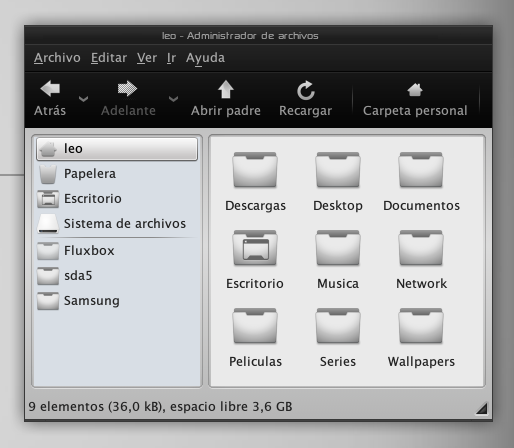Select the Escritorio folder in main pane
This screenshot has height=448, width=514.
pos(255,248)
